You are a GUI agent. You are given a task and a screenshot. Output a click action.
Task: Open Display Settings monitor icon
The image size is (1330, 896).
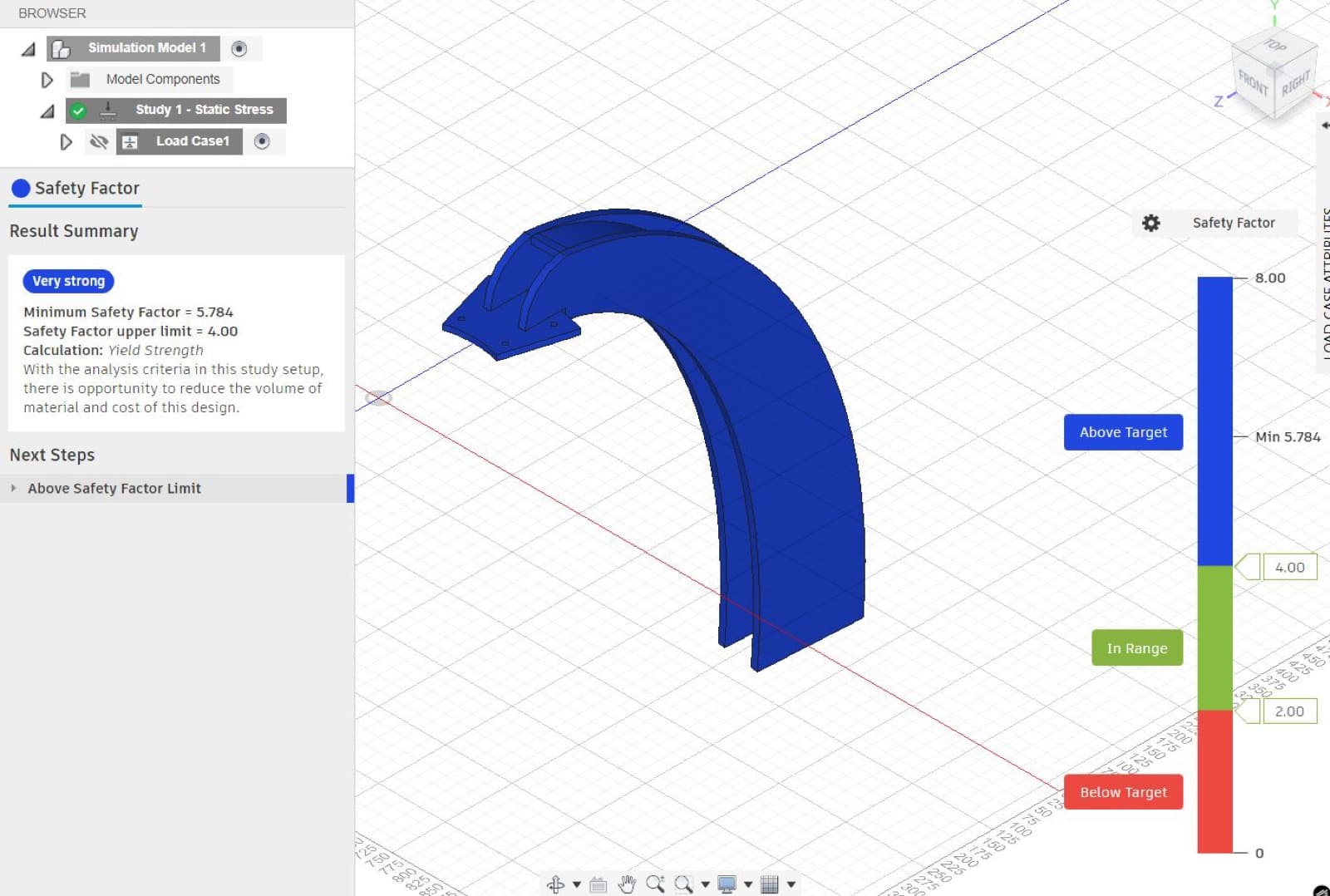pyautogui.click(x=727, y=884)
